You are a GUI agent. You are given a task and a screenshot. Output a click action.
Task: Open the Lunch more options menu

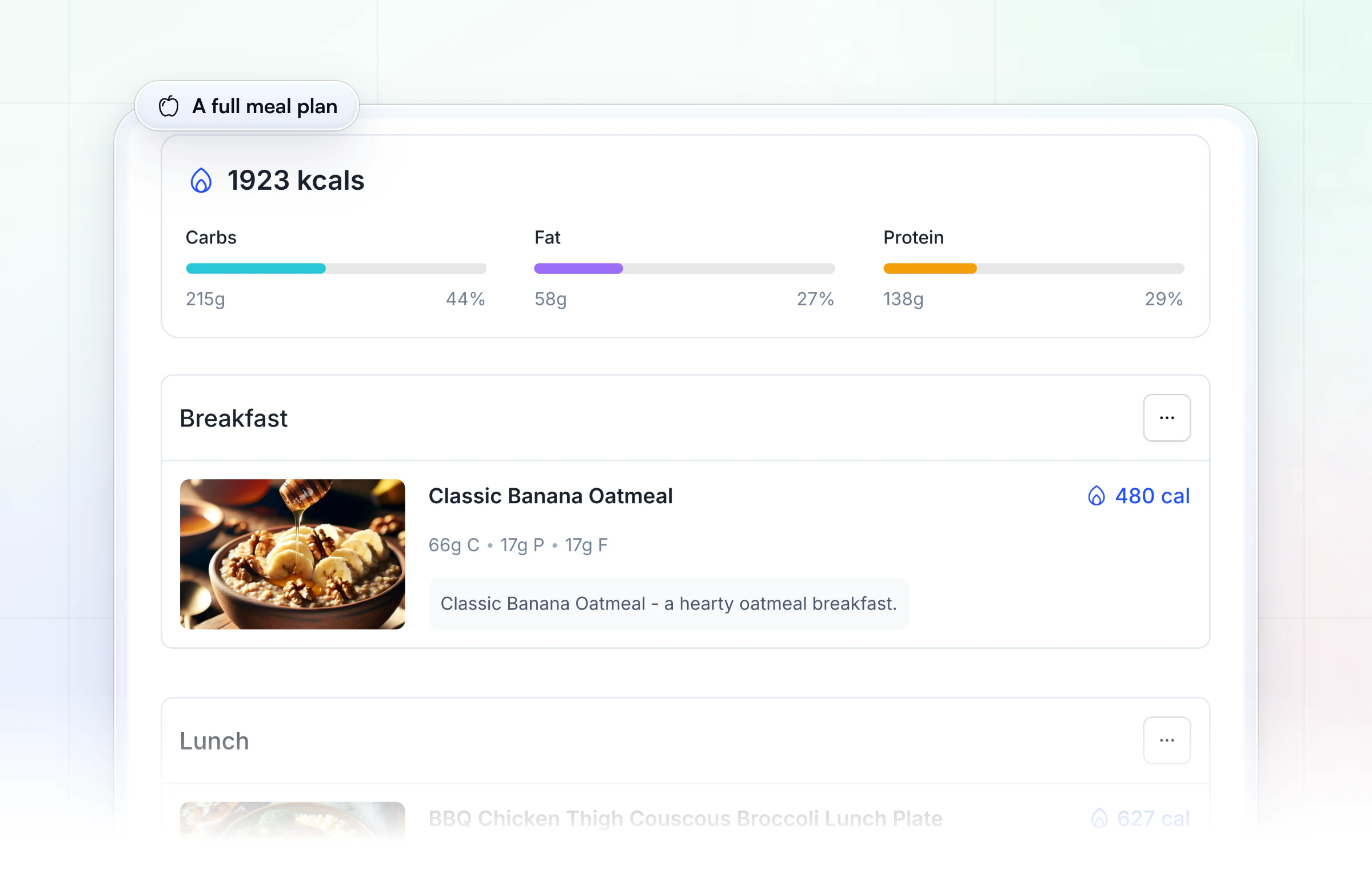[1167, 740]
